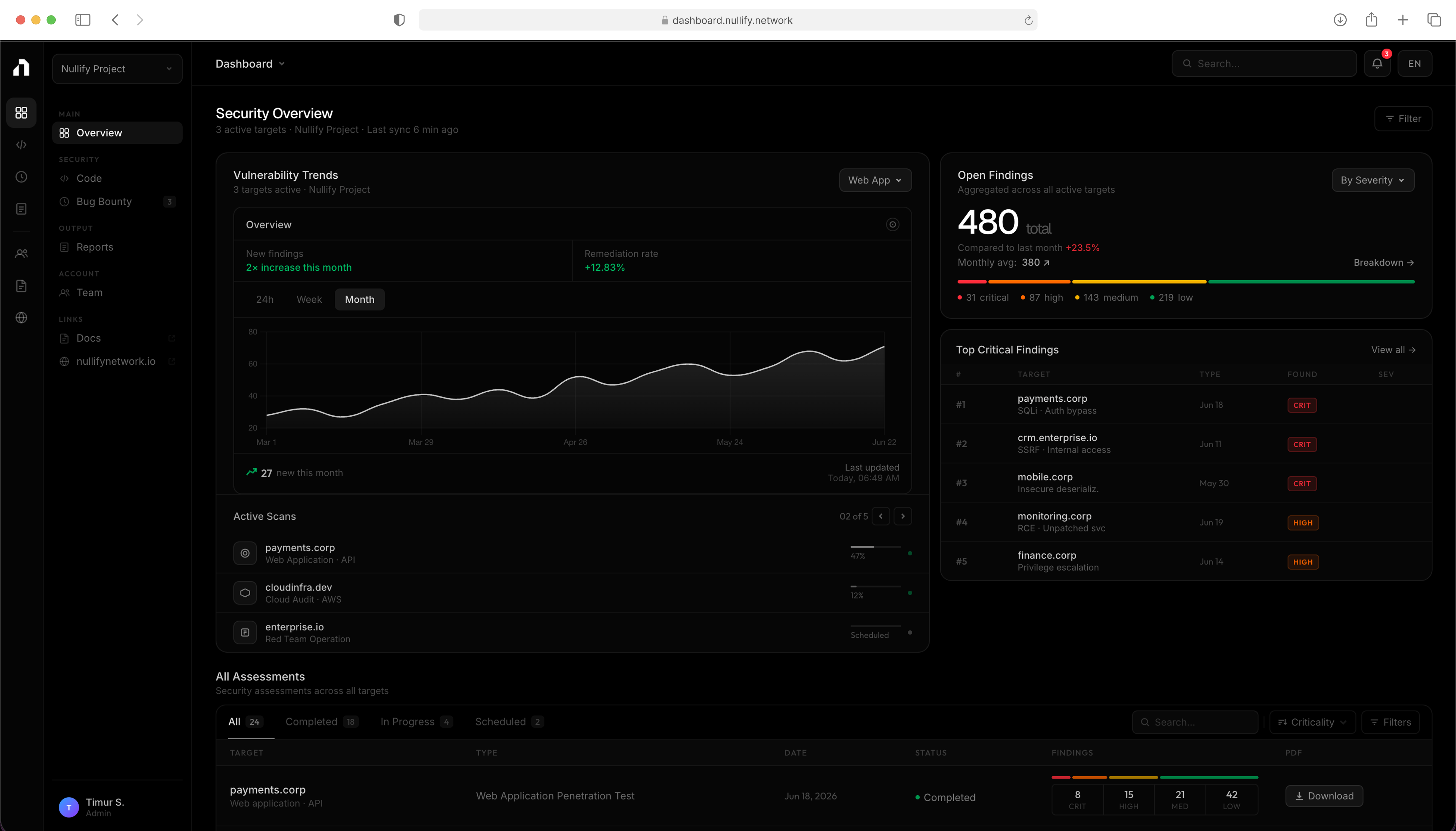
Task: Click View all critical findings
Action: coord(1393,350)
